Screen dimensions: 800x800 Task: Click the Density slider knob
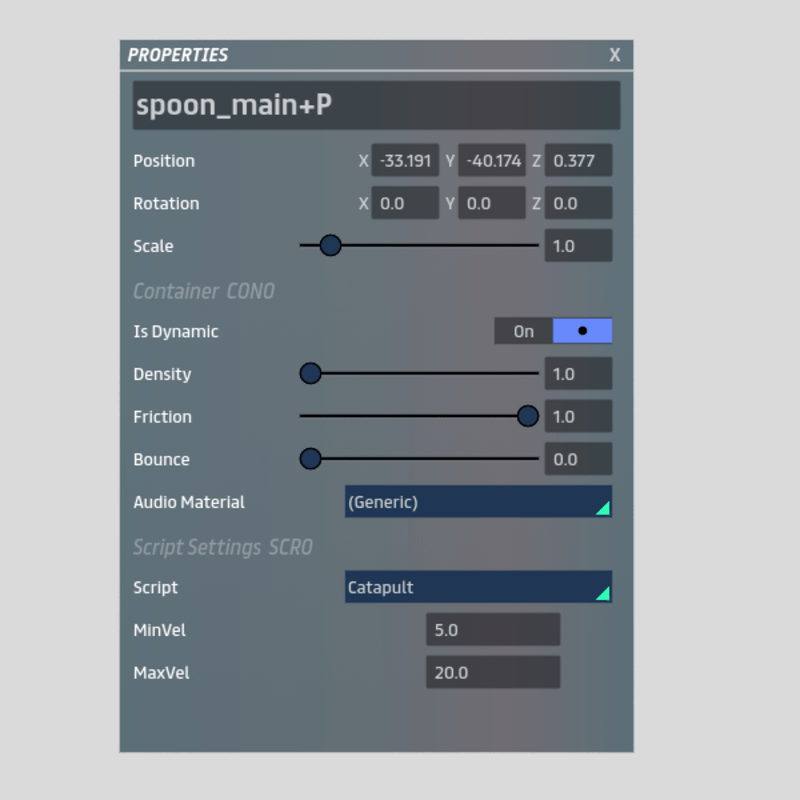311,374
